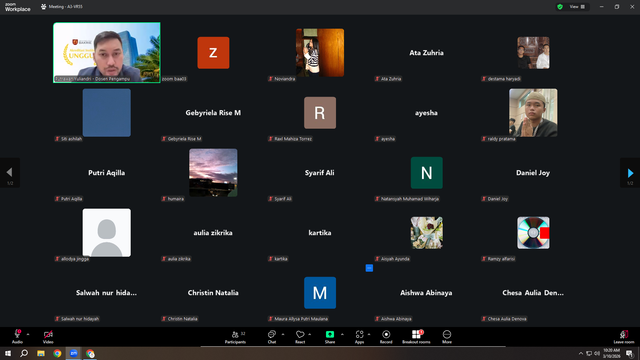The width and height of the screenshot is (640, 360).
Task: Start camera with the Video button
Action: [48, 337]
